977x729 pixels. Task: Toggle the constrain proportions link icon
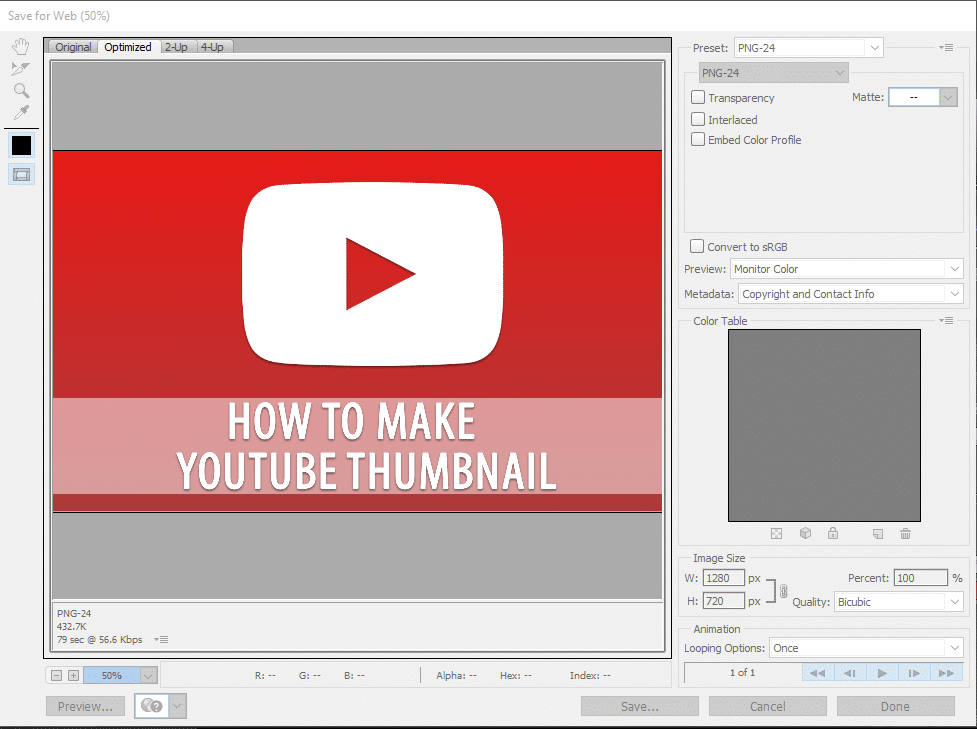783,591
